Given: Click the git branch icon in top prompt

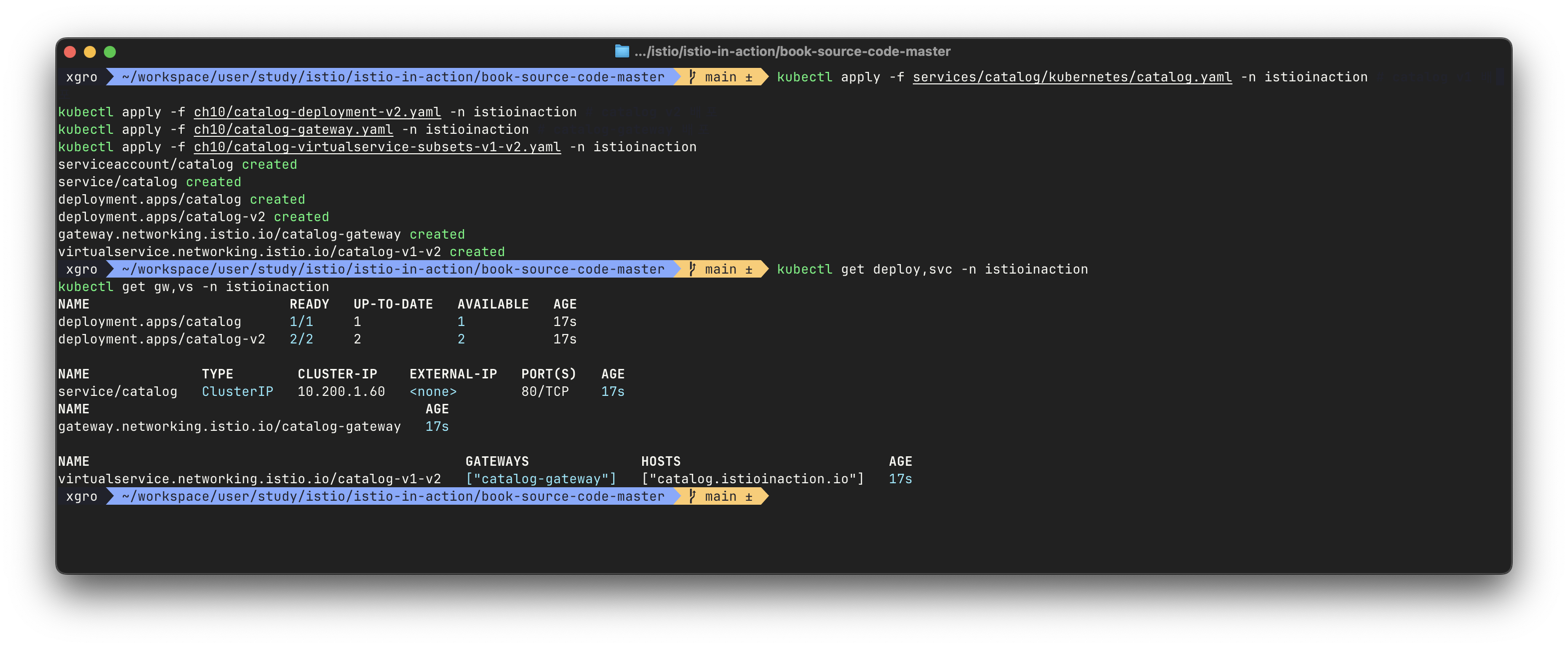Looking at the screenshot, I should (x=692, y=77).
